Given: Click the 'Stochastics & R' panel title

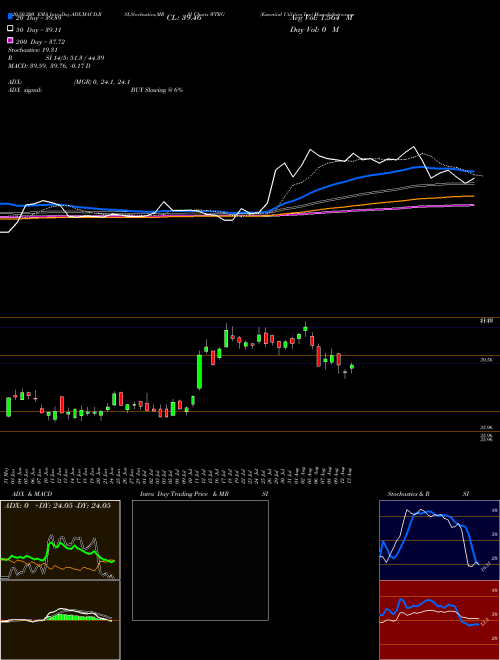Looking at the screenshot, I should coord(409,494).
